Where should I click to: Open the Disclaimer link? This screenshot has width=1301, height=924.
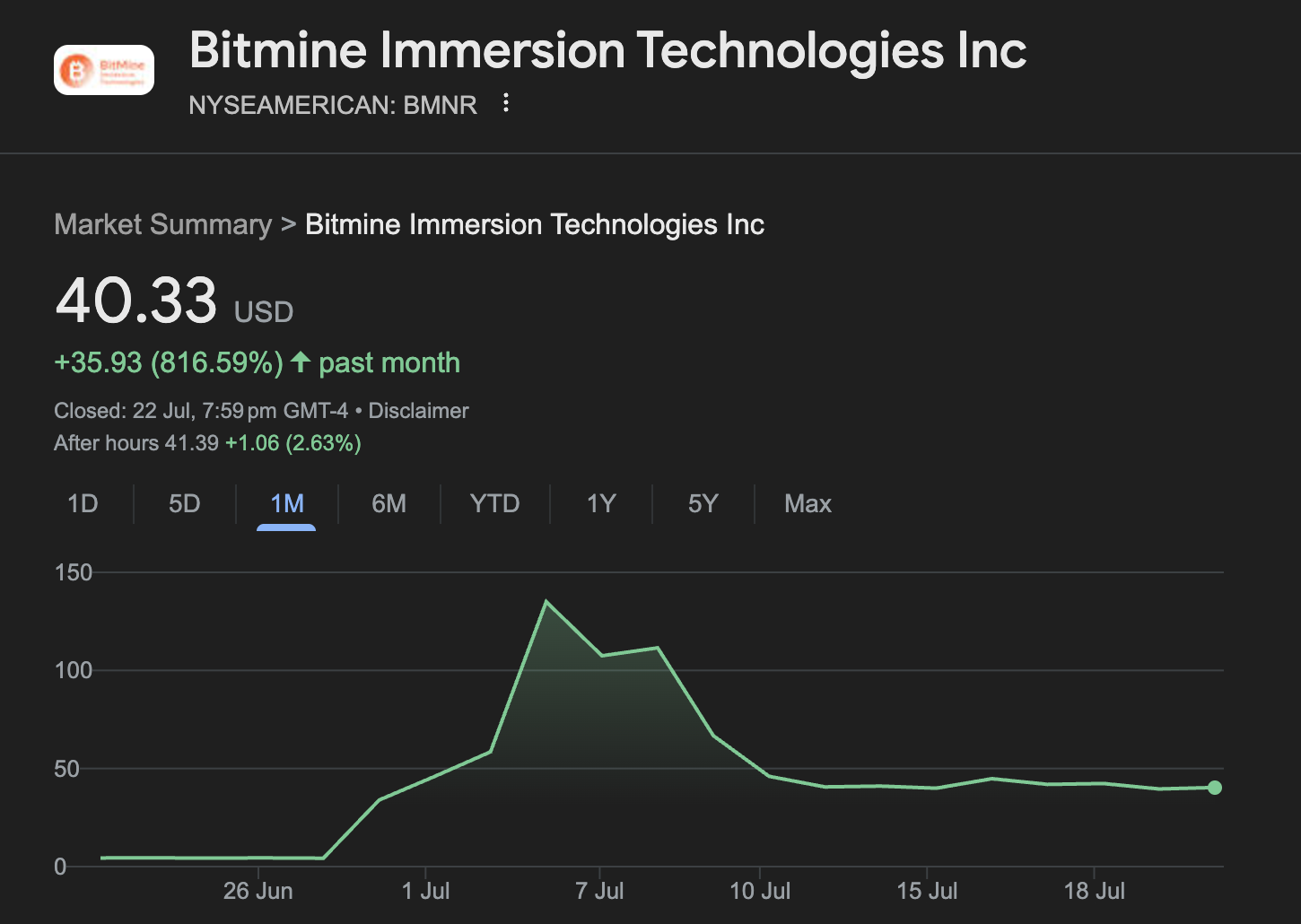[418, 411]
